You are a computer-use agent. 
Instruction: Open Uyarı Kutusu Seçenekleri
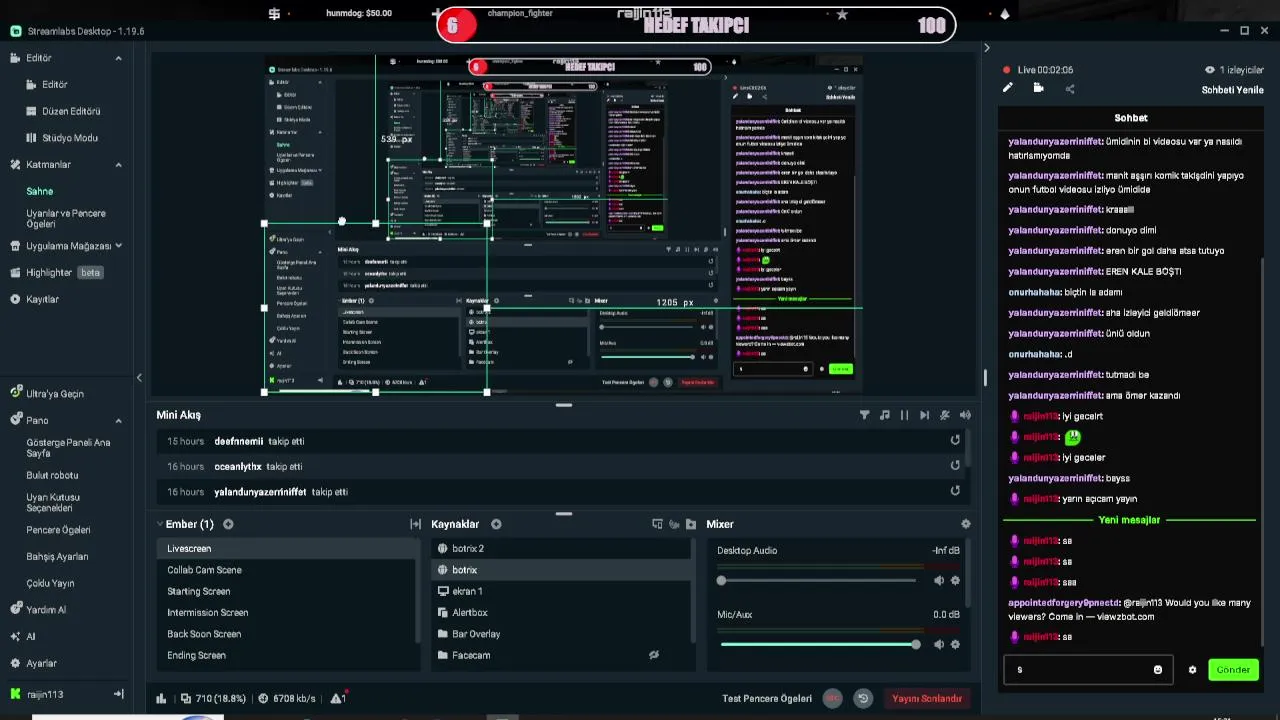pos(53,502)
